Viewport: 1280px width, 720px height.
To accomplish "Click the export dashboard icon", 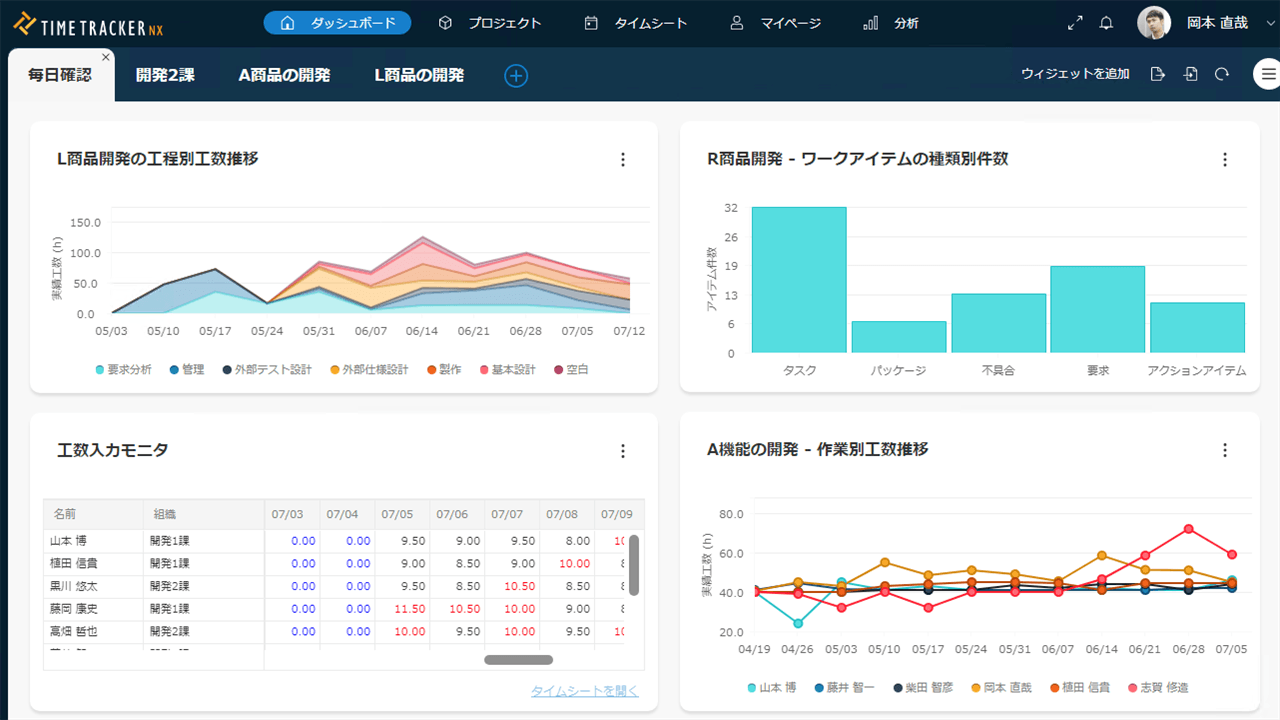I will (x=1158, y=74).
